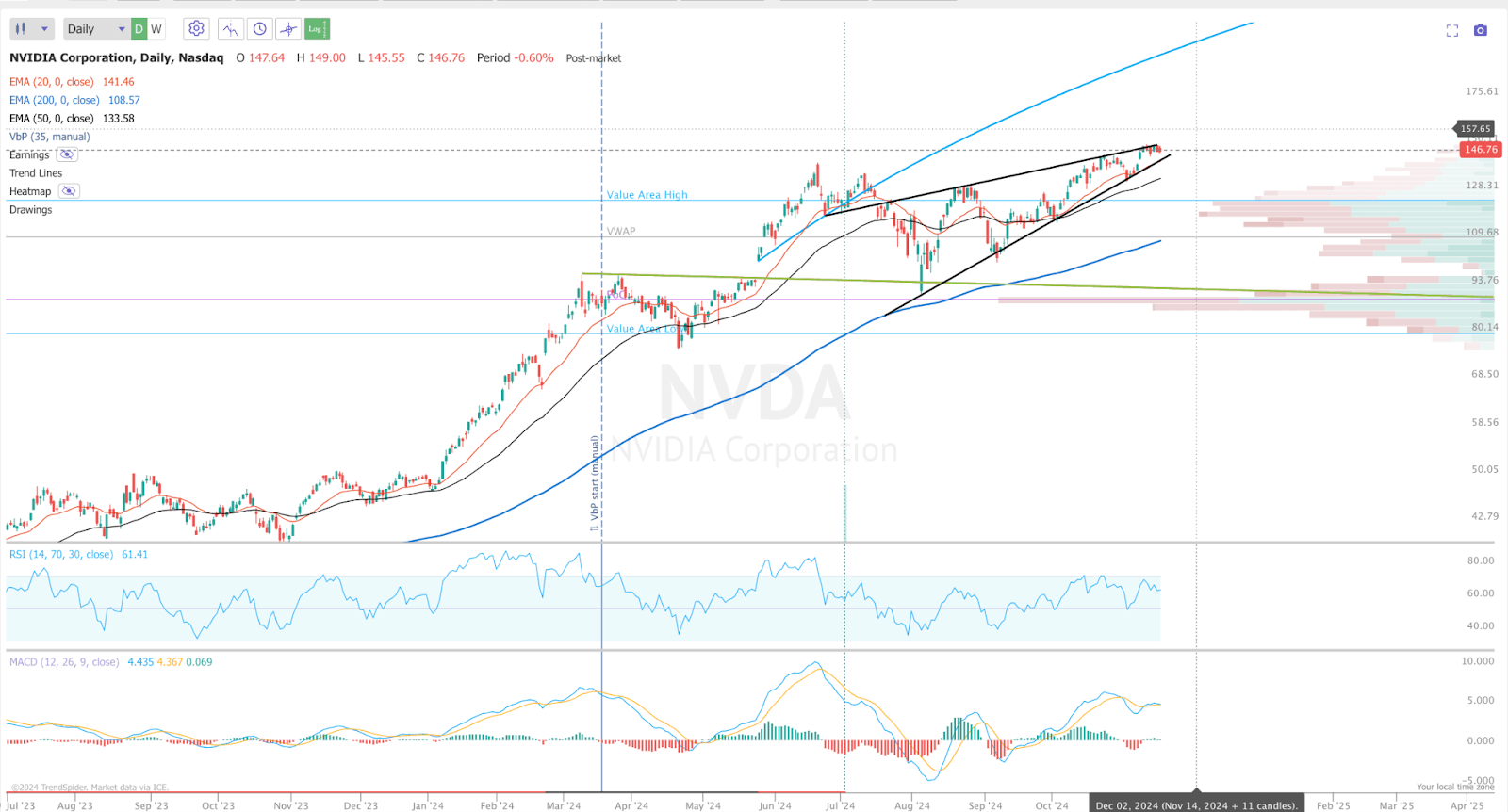Click the Earnings legend label

29,154
